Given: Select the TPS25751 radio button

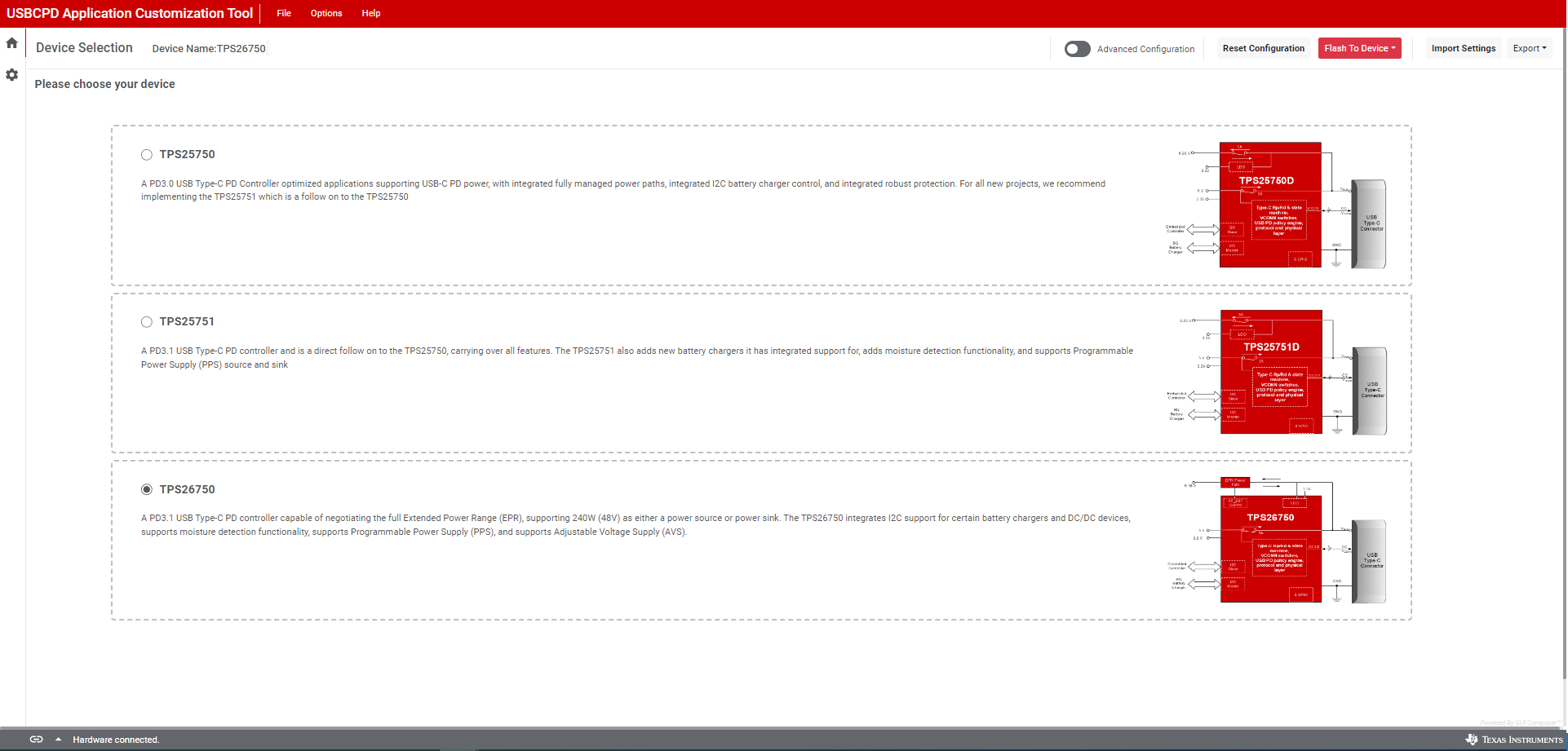Looking at the screenshot, I should (x=147, y=322).
